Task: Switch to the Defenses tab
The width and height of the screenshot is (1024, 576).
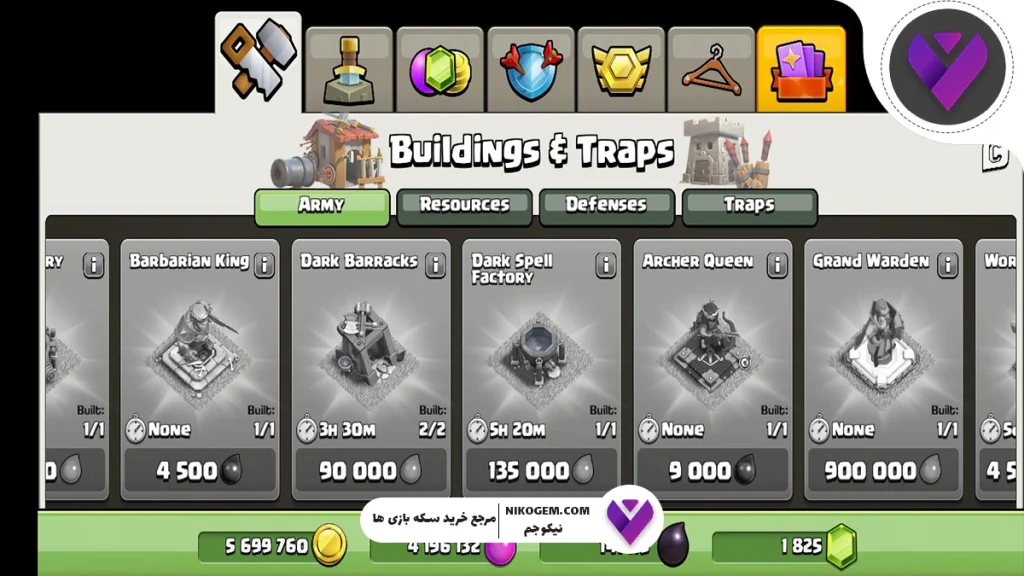Action: click(x=607, y=207)
